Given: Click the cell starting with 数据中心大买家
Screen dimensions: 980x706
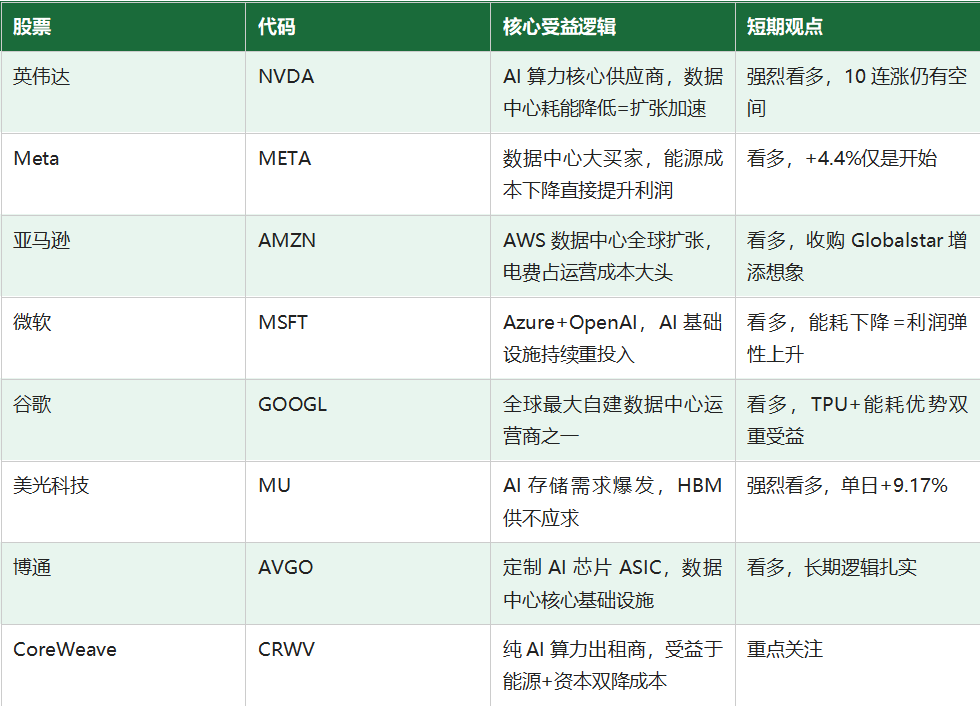Looking at the screenshot, I should (613, 174).
